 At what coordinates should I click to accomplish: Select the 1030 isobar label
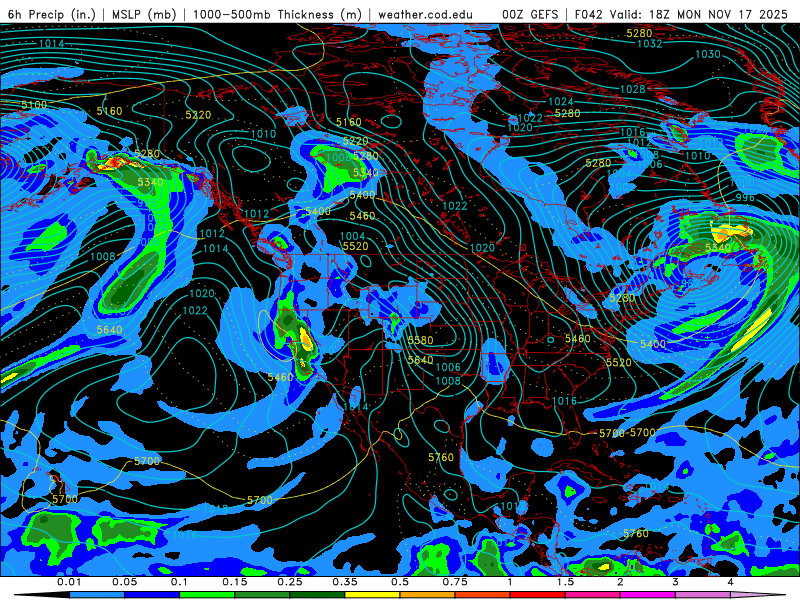click(x=708, y=54)
